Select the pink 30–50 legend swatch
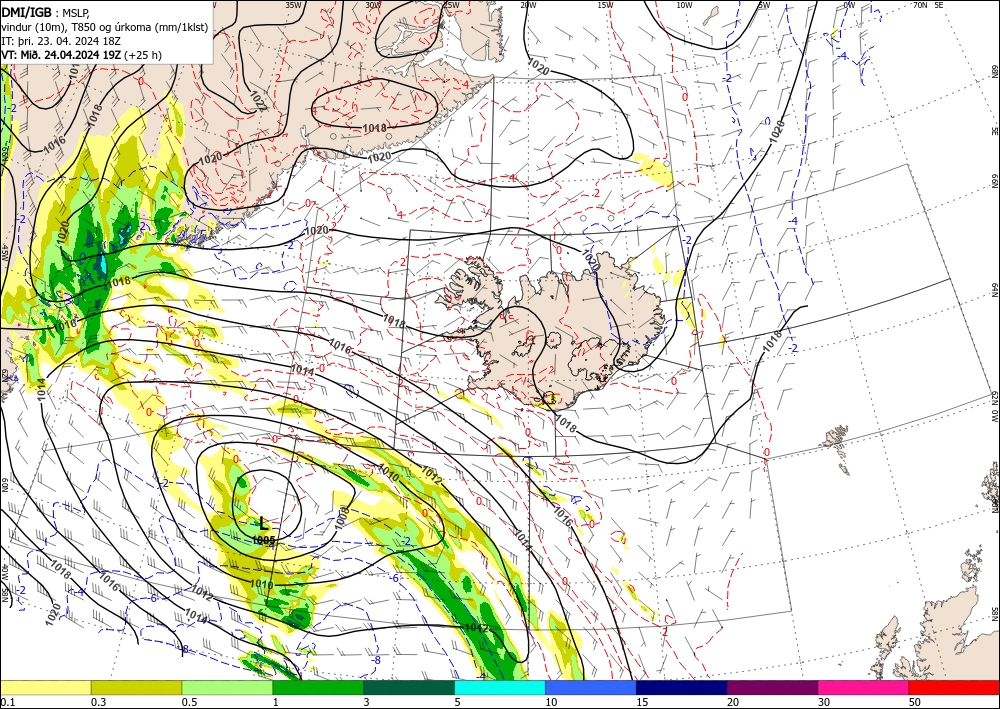 pos(864,687)
